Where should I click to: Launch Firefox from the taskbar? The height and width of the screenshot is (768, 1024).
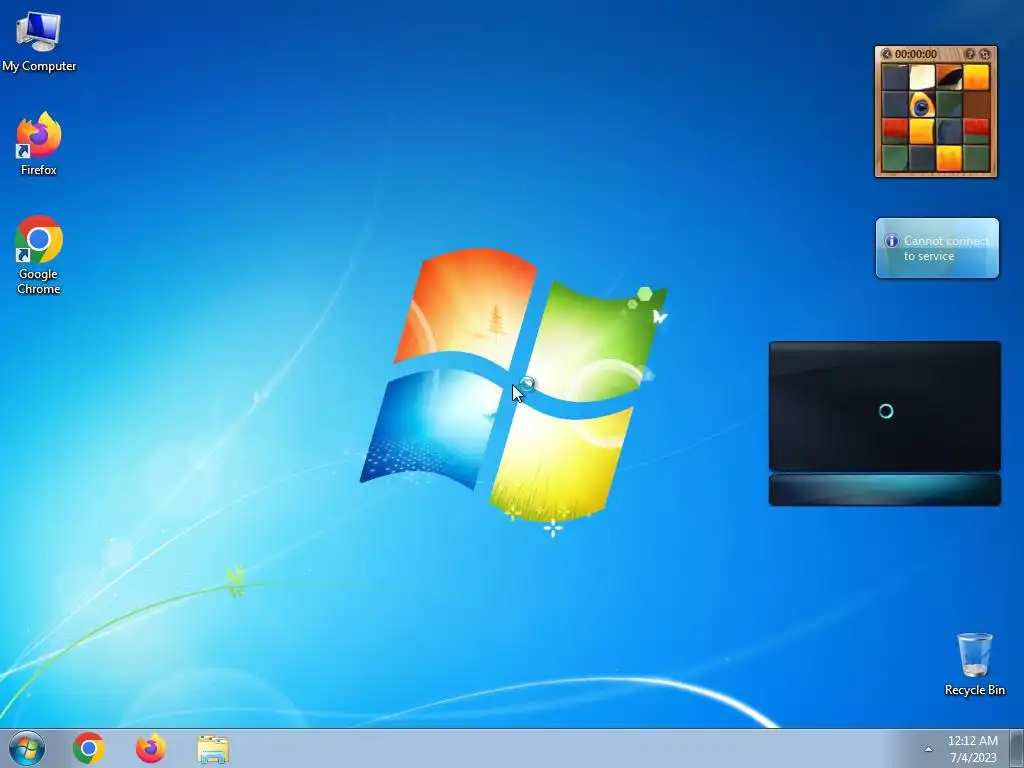[x=150, y=748]
